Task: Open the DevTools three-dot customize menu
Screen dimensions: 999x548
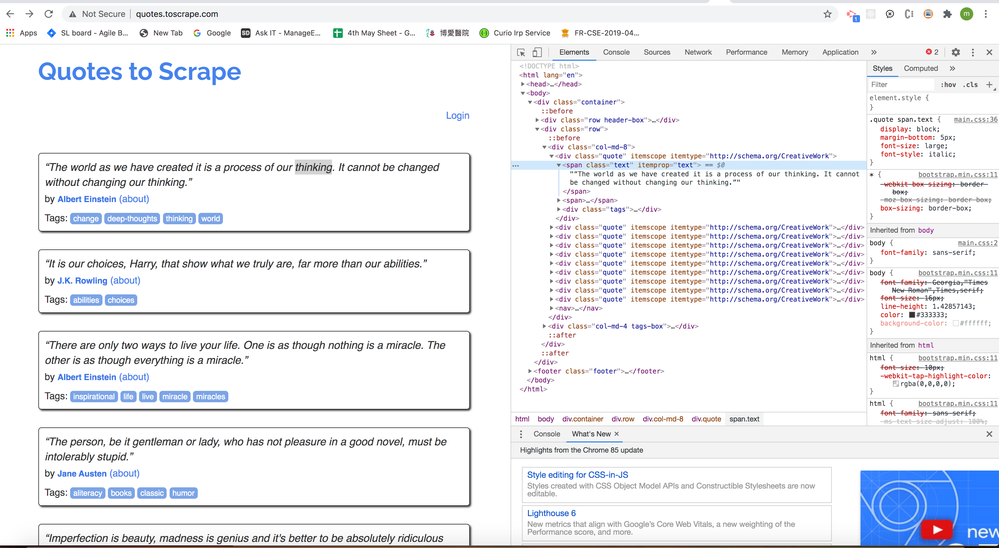Action: click(x=973, y=52)
